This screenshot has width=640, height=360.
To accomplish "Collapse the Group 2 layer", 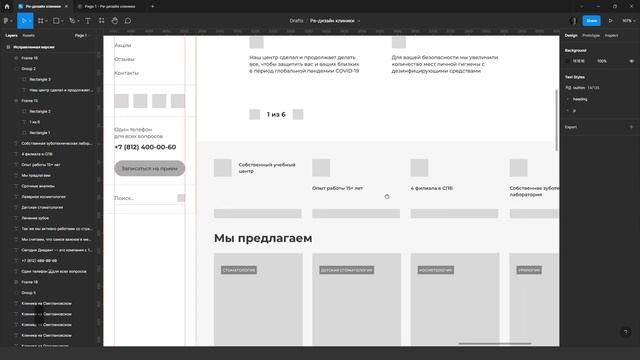I will 16,69.
